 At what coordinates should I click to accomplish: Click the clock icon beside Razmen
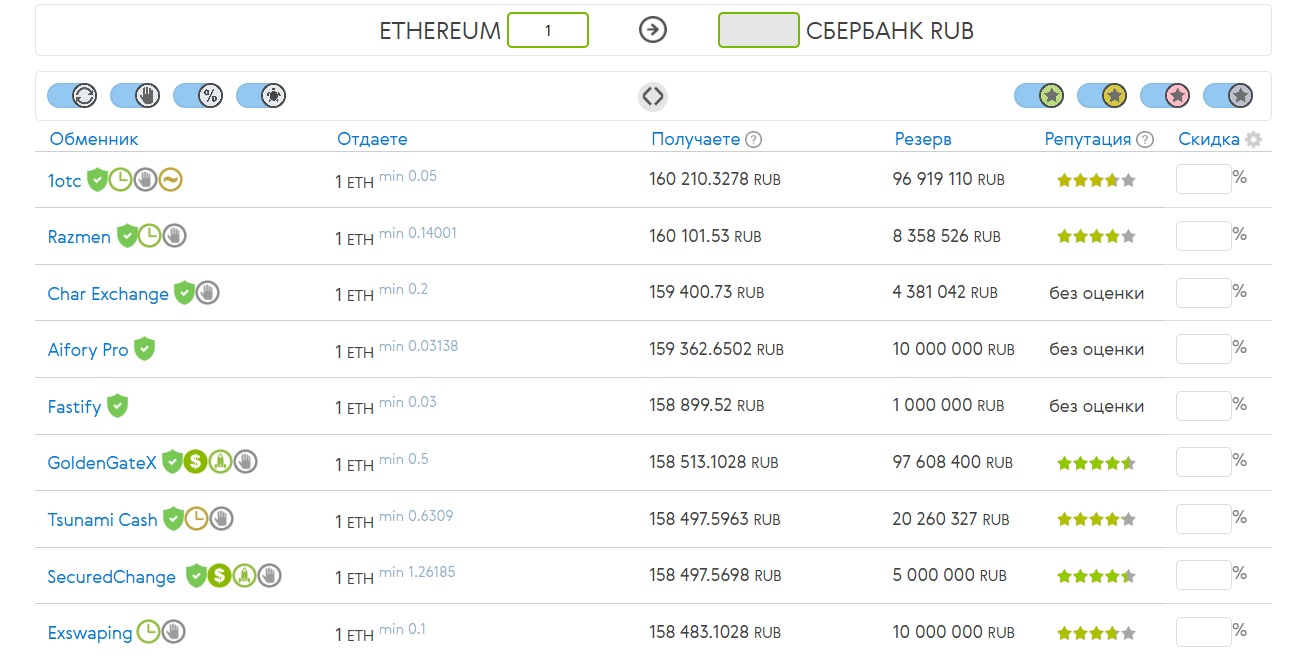(x=150, y=236)
